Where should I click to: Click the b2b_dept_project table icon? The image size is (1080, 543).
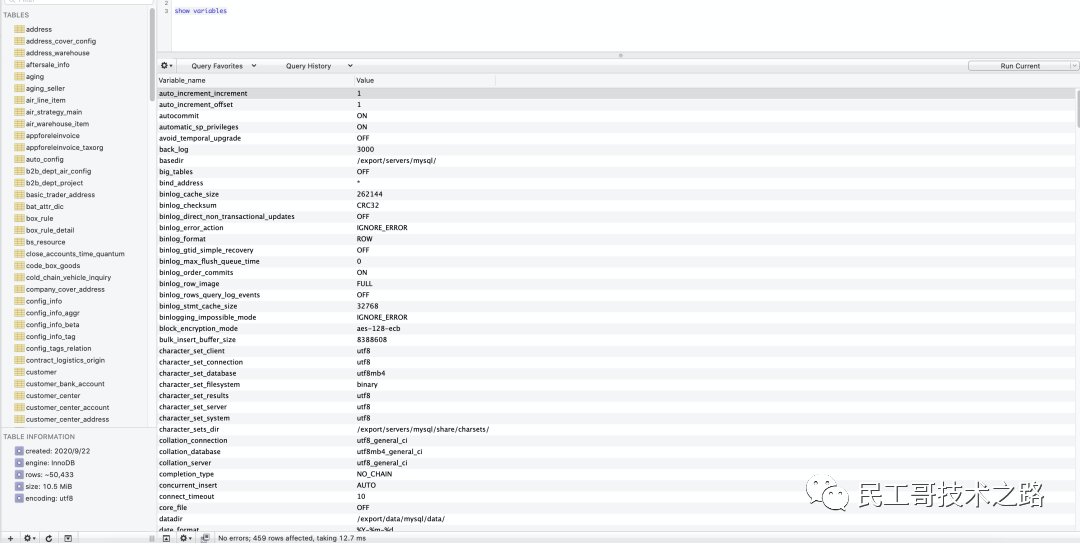19,183
